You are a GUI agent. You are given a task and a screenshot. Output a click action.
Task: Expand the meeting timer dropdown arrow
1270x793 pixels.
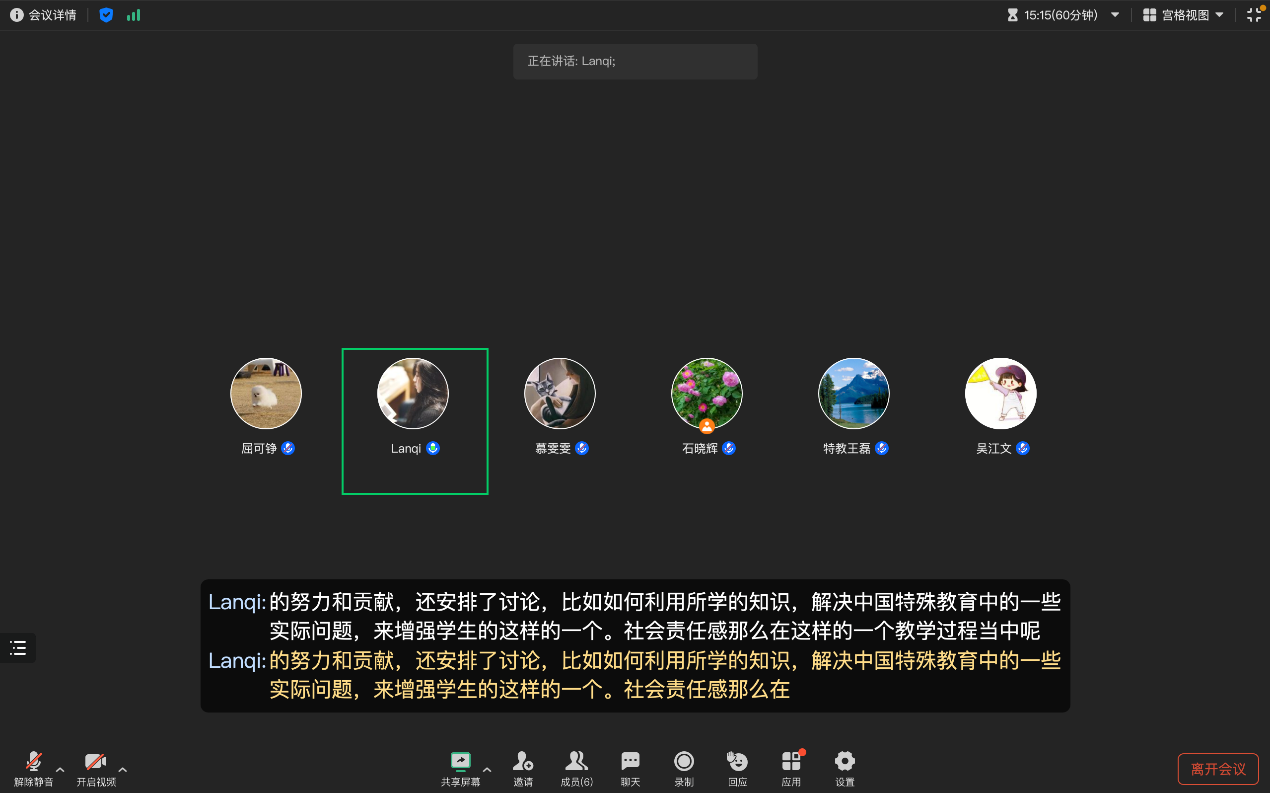pyautogui.click(x=1115, y=15)
